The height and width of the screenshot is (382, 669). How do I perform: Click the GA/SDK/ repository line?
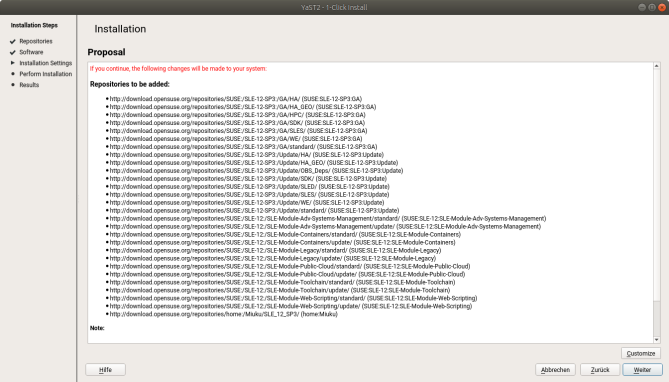(x=237, y=122)
